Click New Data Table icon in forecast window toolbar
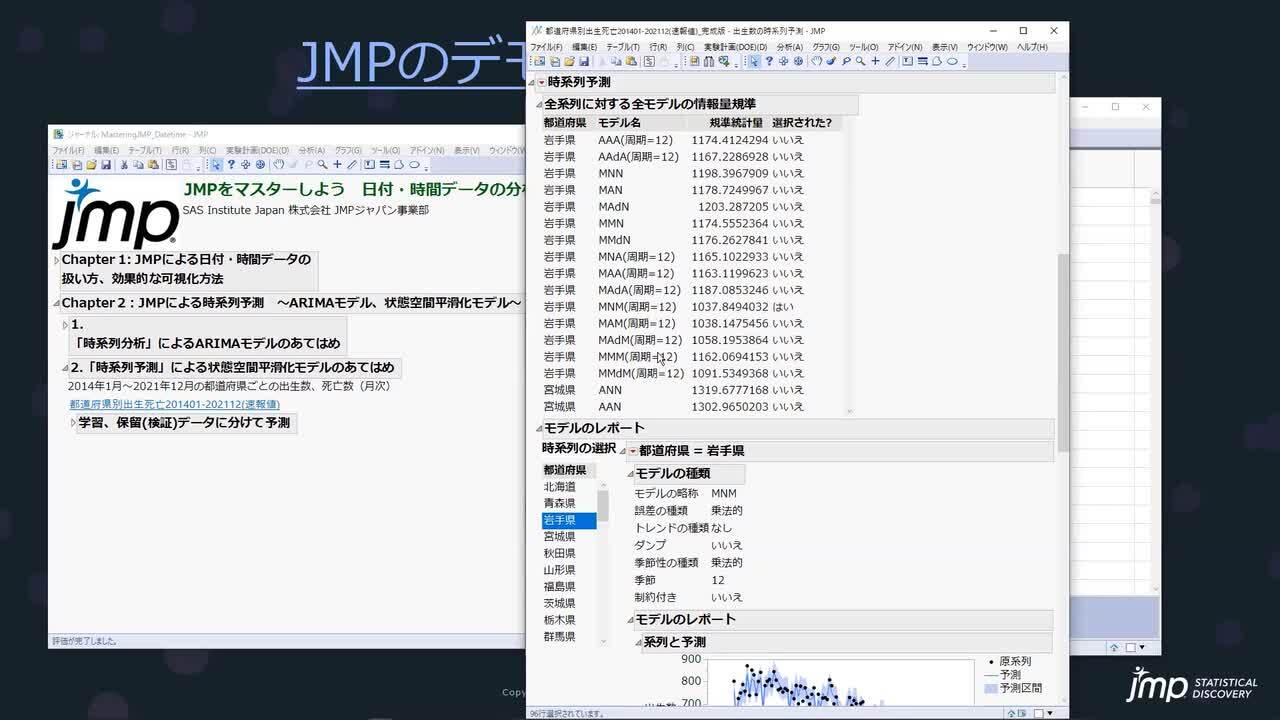Image resolution: width=1280 pixels, height=720 pixels. click(x=540, y=61)
